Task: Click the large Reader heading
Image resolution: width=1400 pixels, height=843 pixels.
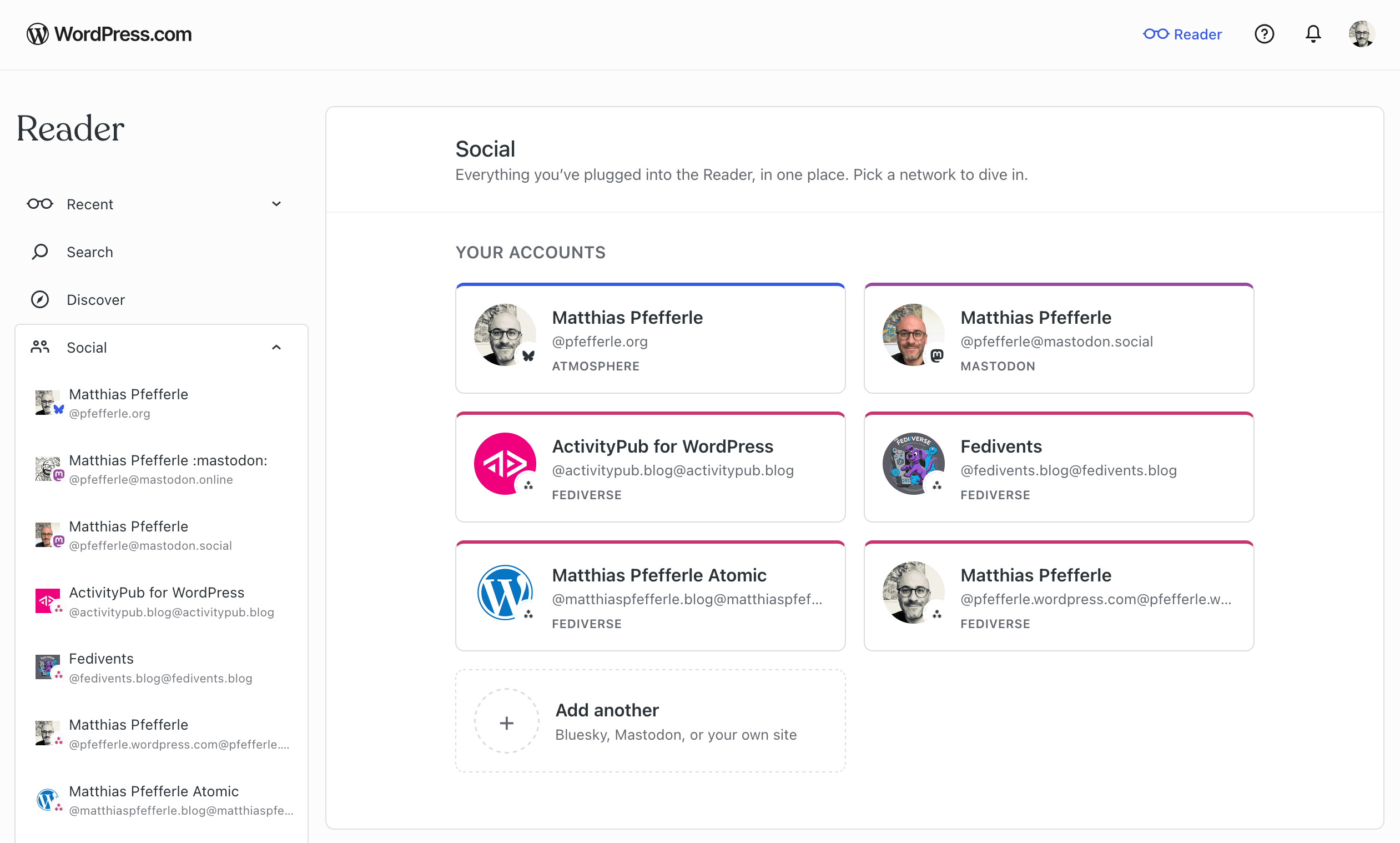Action: pyautogui.click(x=70, y=128)
